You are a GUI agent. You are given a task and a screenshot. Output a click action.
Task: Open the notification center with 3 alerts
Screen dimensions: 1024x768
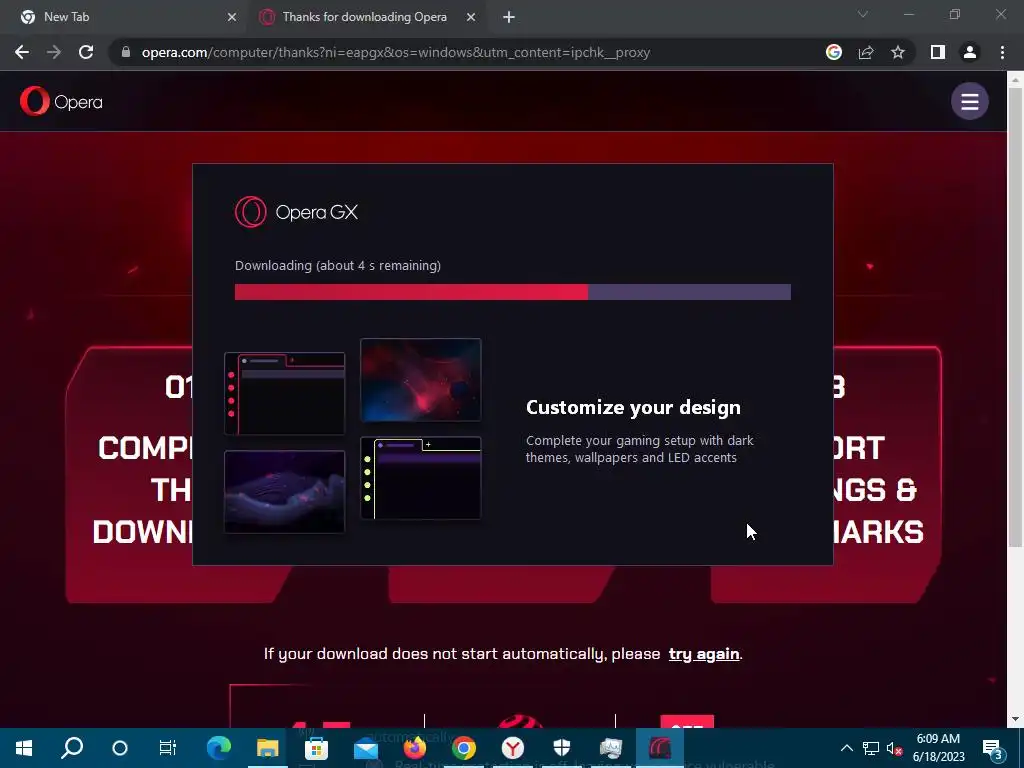992,748
